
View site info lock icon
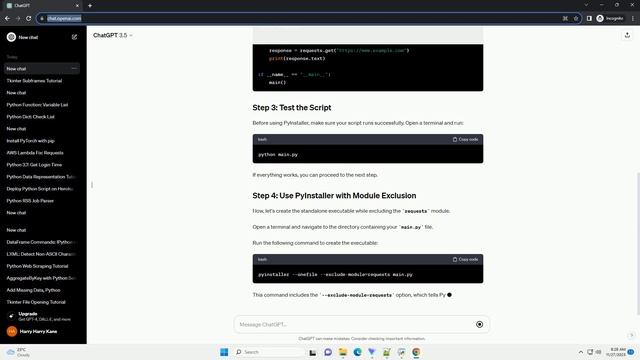pos(42,18)
